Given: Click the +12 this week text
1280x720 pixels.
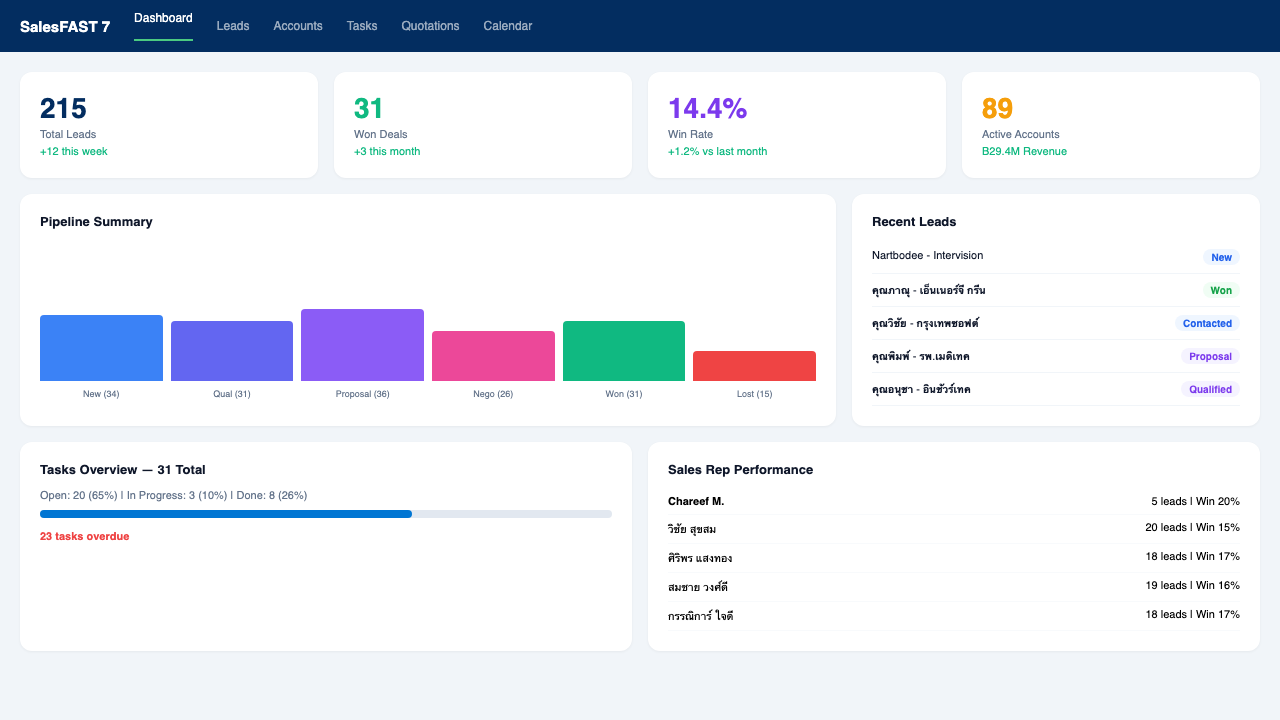Looking at the screenshot, I should click(74, 152).
